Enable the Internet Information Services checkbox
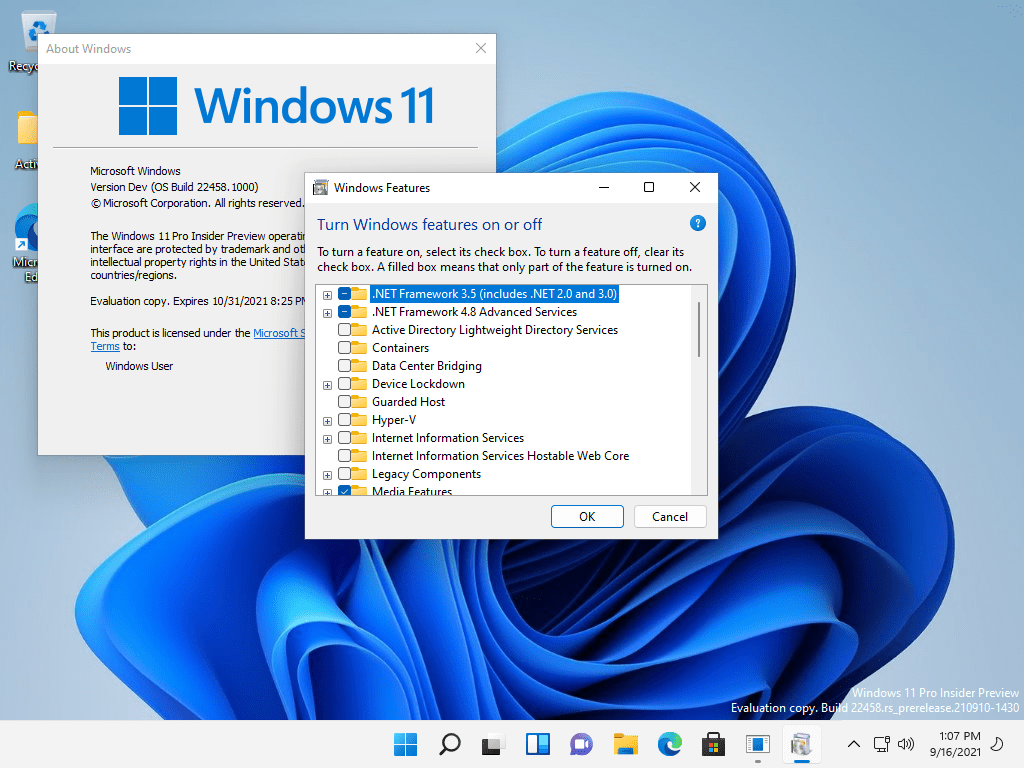Viewport: 1024px width, 768px height. click(344, 438)
